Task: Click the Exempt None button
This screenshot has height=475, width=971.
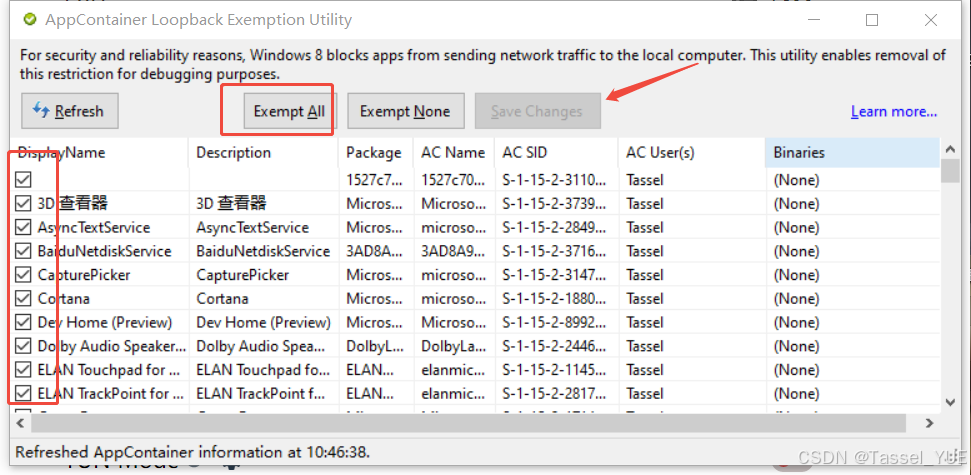Action: pos(405,111)
